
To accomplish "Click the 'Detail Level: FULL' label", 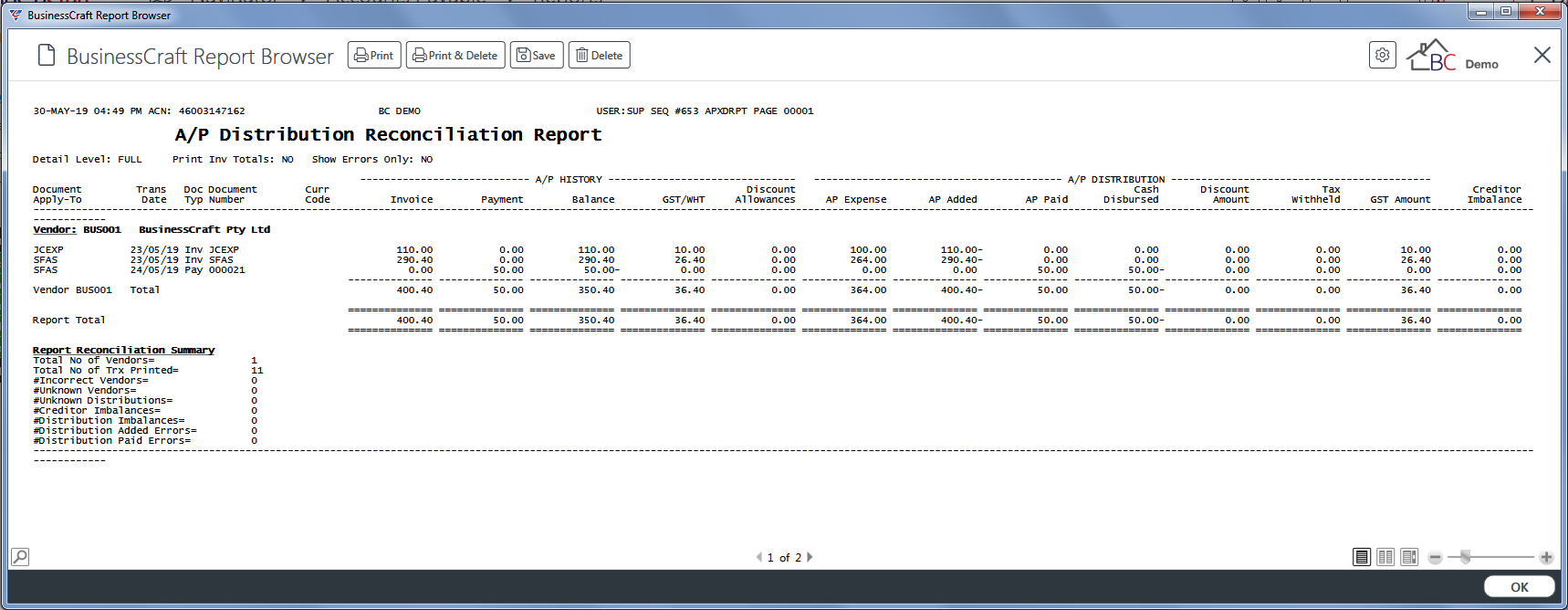I will tap(88, 159).
